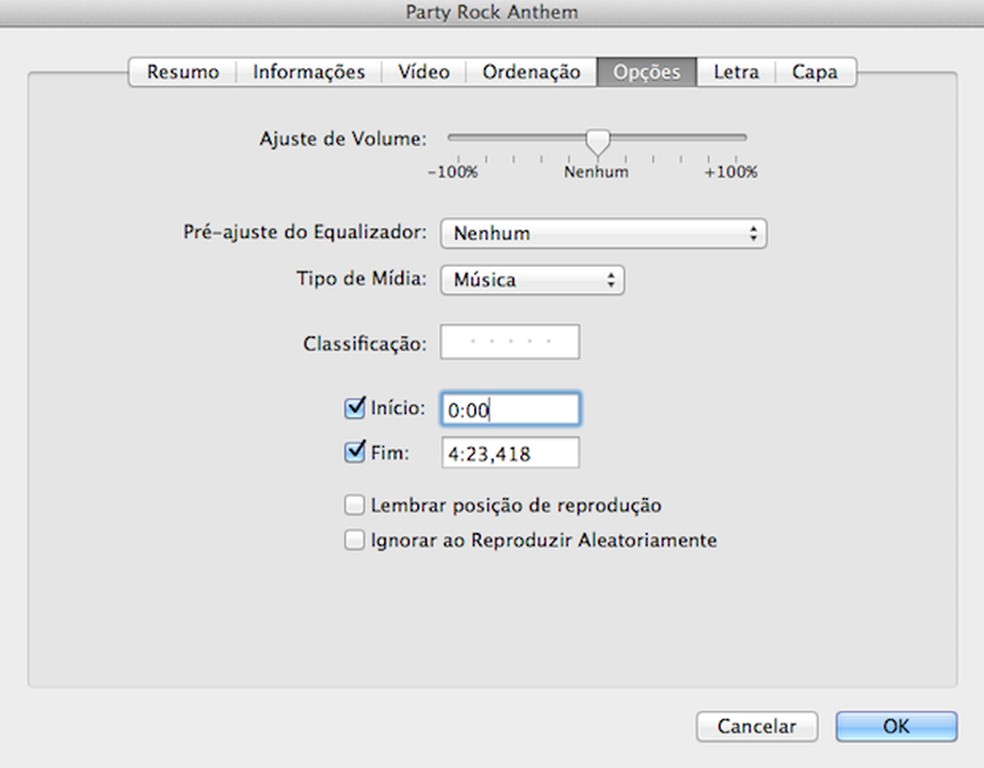Image resolution: width=984 pixels, height=768 pixels.
Task: Click the Fim time field
Action: [510, 453]
